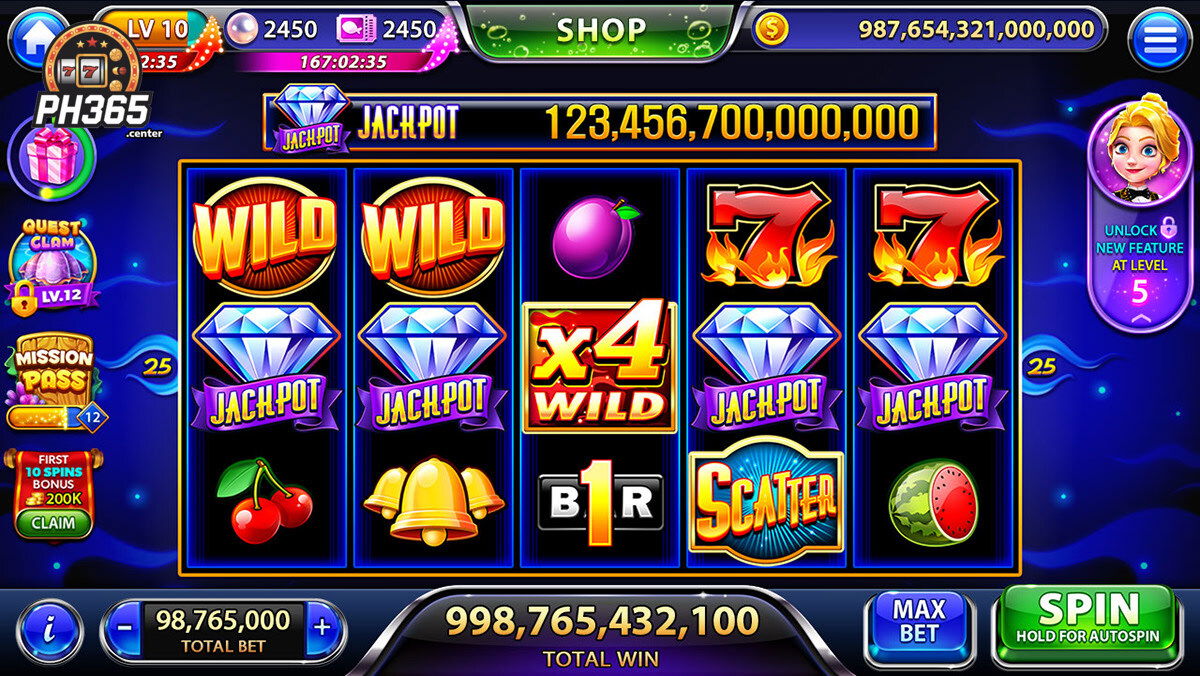Set wager with MAX BET button
The width and height of the screenshot is (1200, 676).
click(x=918, y=621)
